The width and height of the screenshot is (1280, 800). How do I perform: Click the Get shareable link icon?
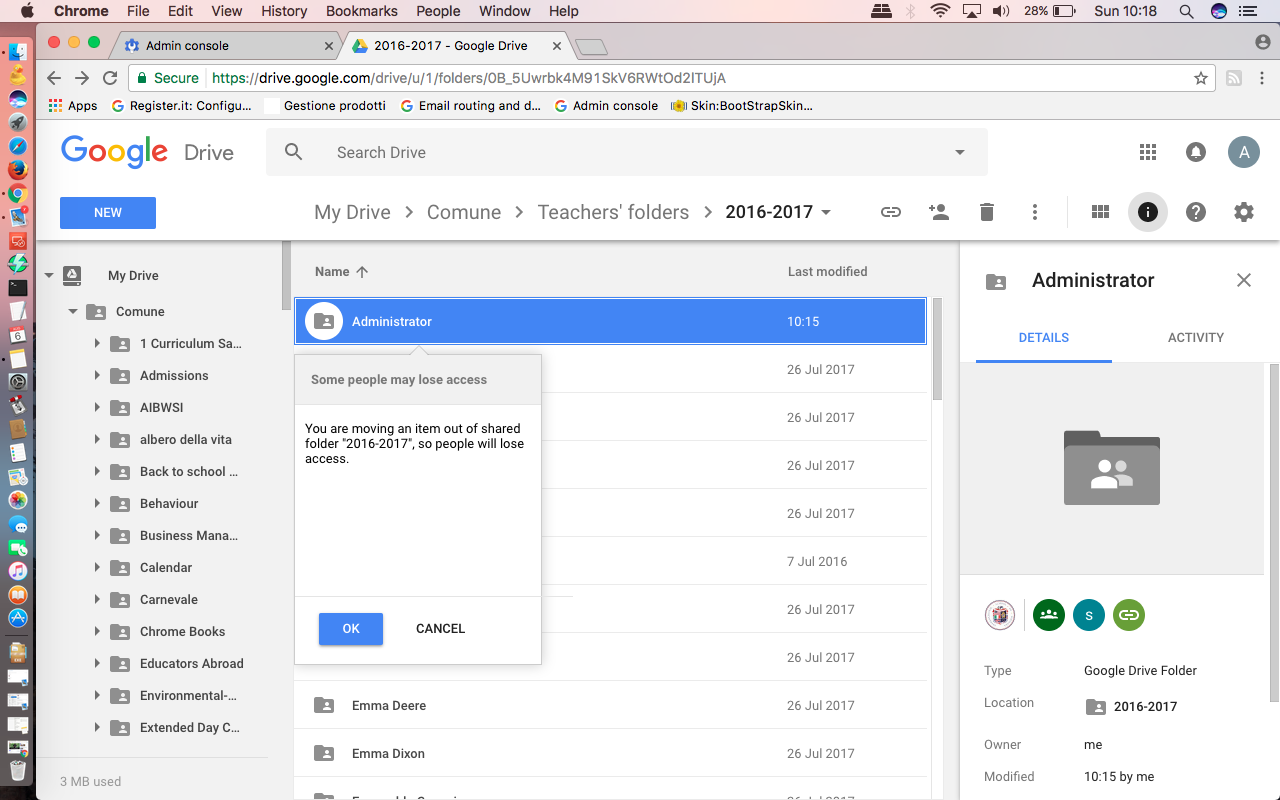click(890, 212)
